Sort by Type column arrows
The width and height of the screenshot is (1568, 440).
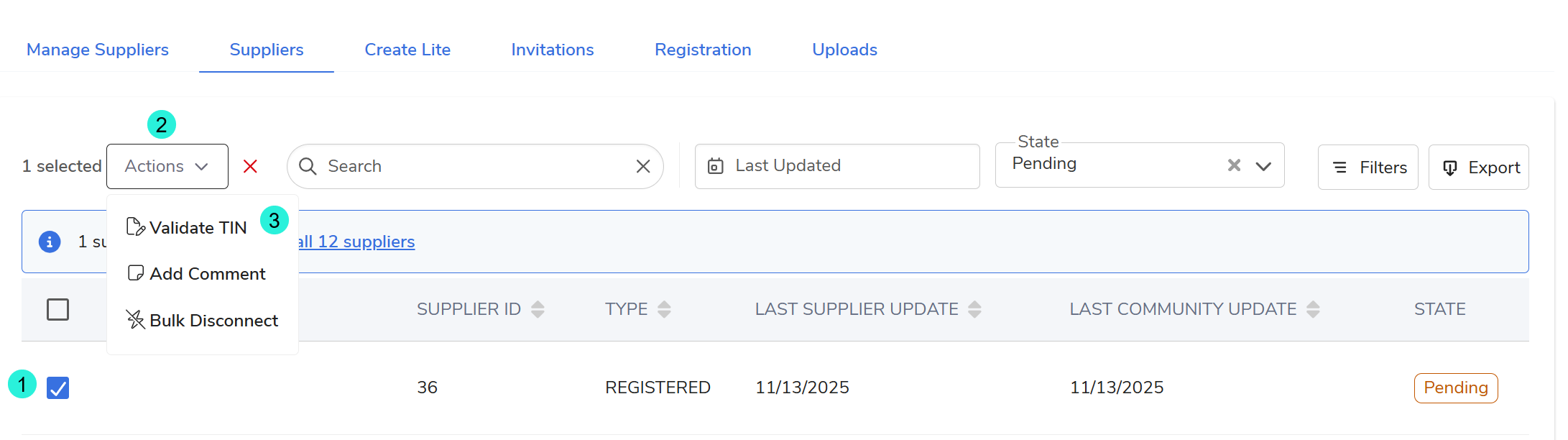tap(664, 309)
